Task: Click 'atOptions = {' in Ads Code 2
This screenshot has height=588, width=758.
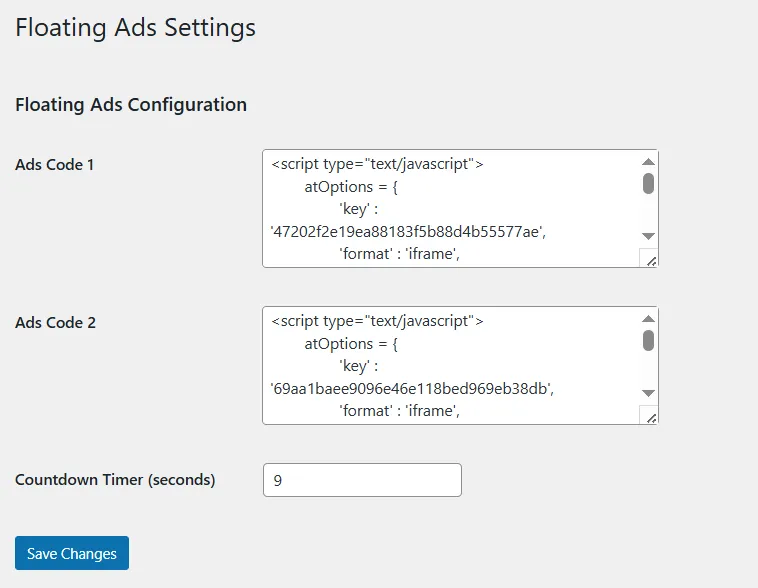Action: 351,344
